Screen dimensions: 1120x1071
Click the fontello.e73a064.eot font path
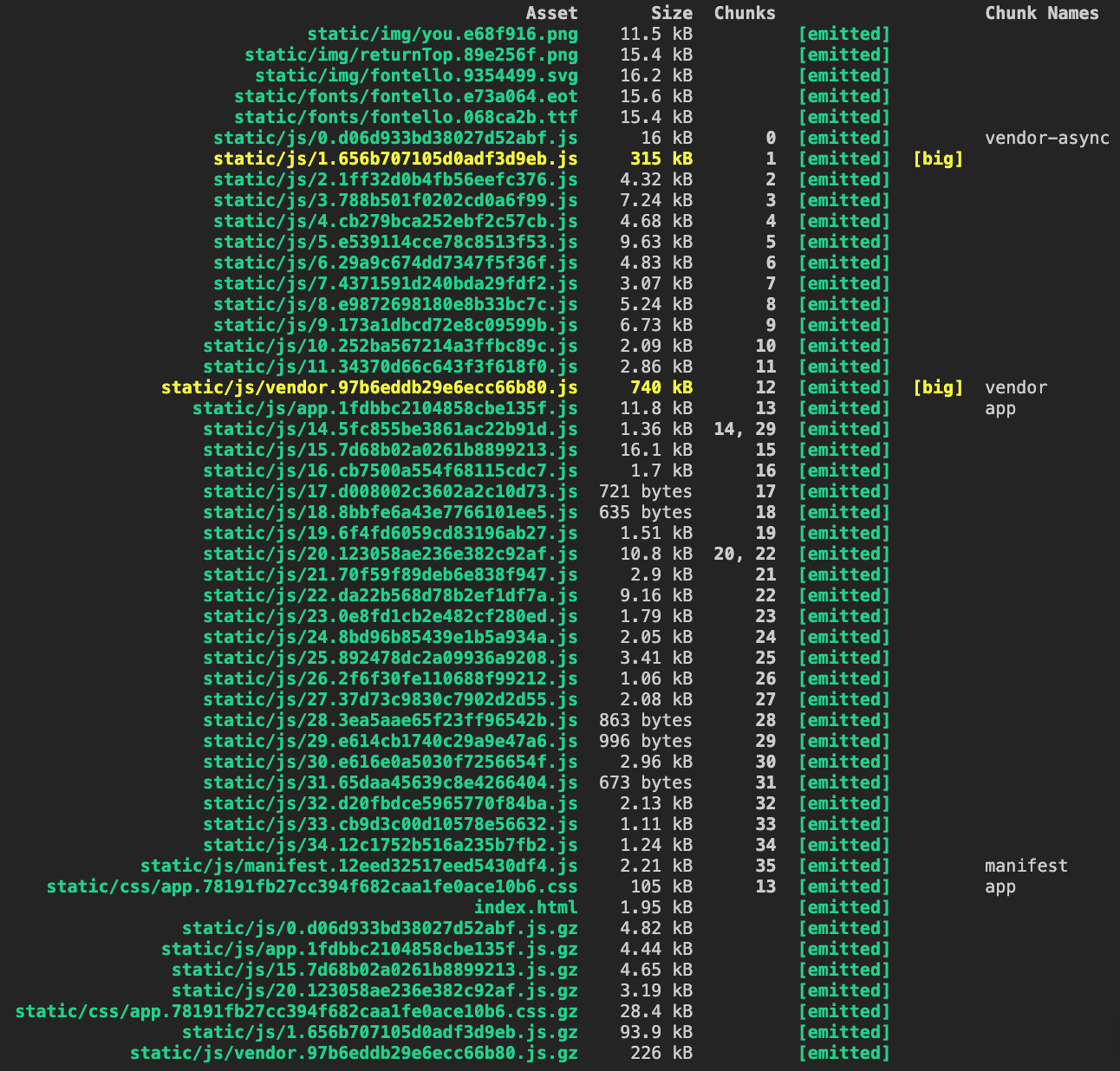pos(406,96)
